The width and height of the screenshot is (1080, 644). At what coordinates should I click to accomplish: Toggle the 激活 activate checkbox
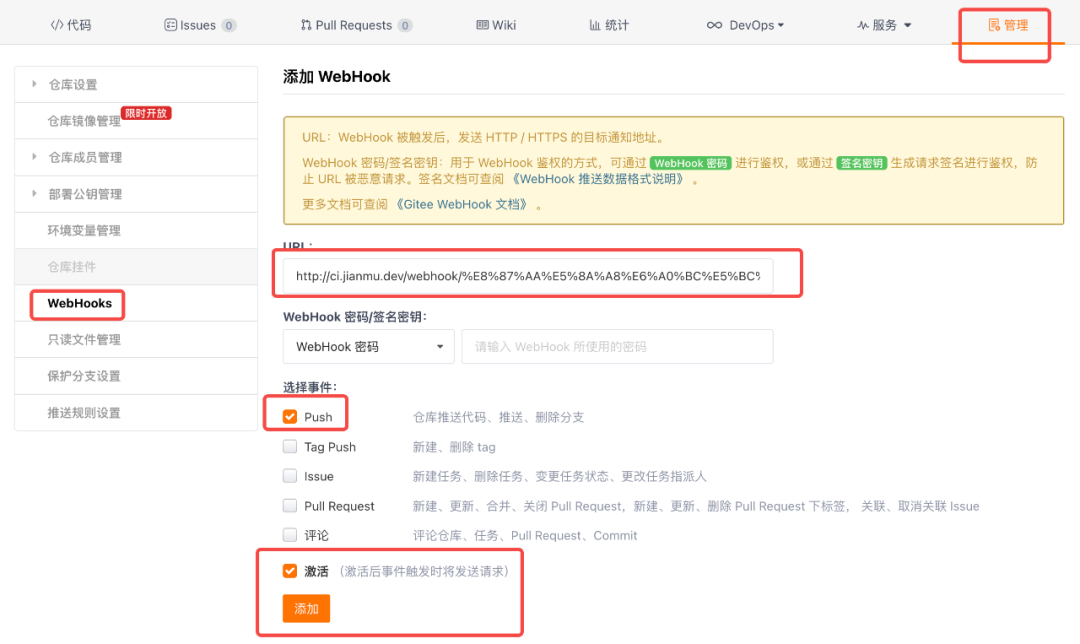[x=290, y=571]
